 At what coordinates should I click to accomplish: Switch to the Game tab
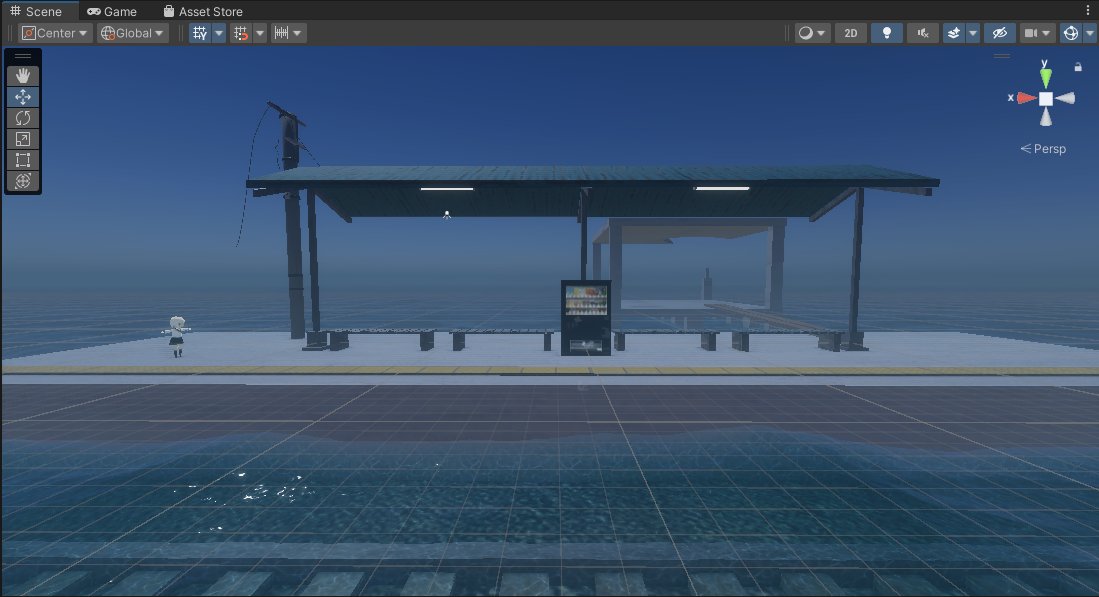[x=112, y=11]
